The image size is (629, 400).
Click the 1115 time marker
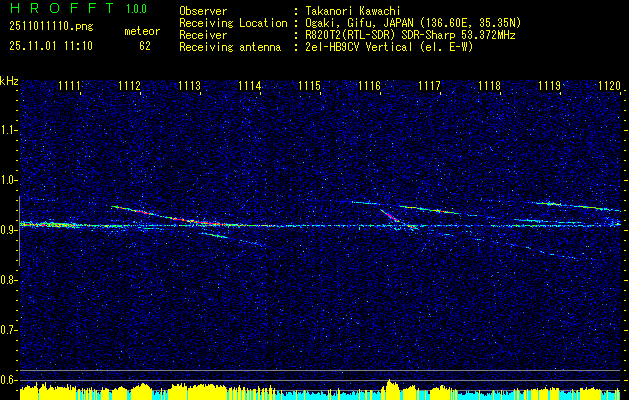(310, 86)
